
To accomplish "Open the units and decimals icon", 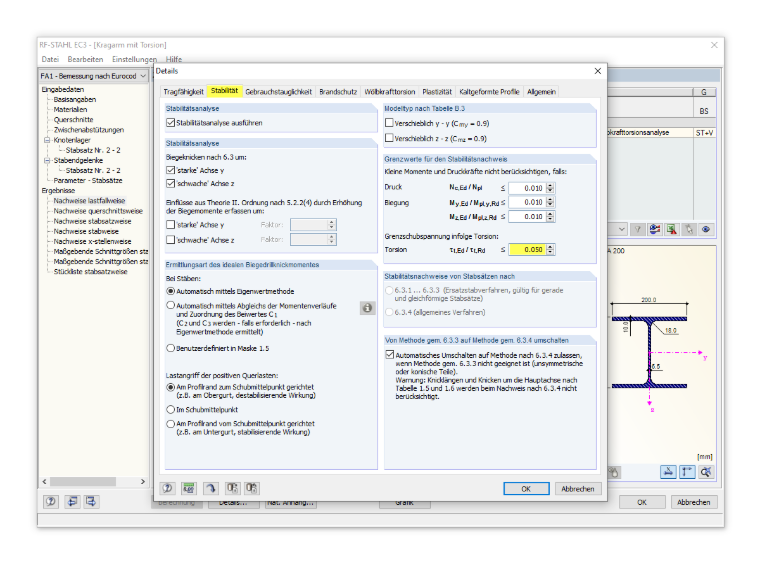I will (x=189, y=488).
